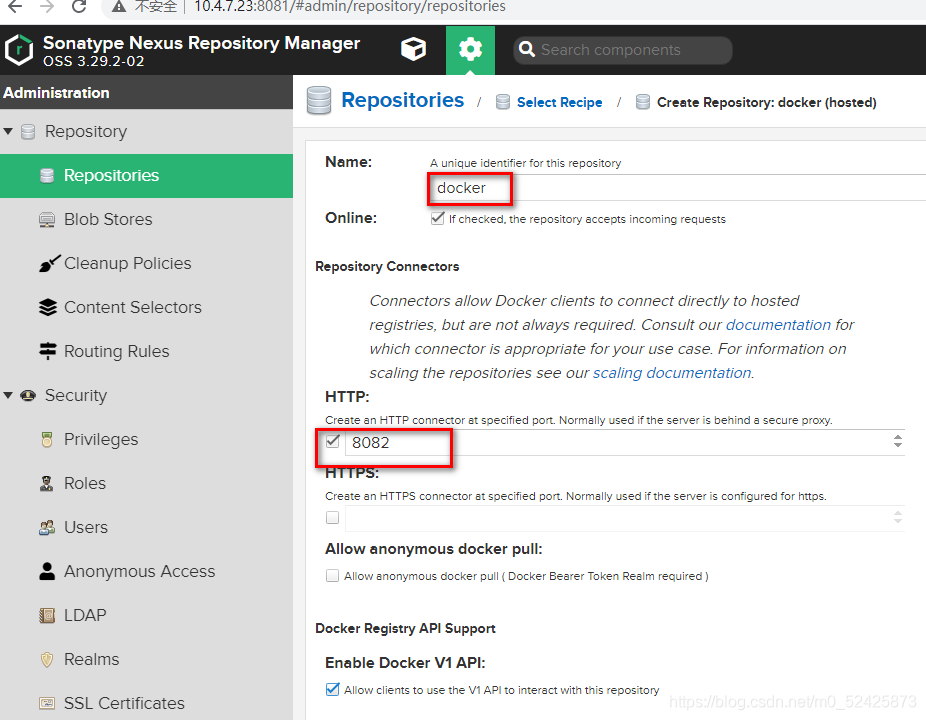Click the Roles person icon
This screenshot has height=720, width=926.
point(47,483)
